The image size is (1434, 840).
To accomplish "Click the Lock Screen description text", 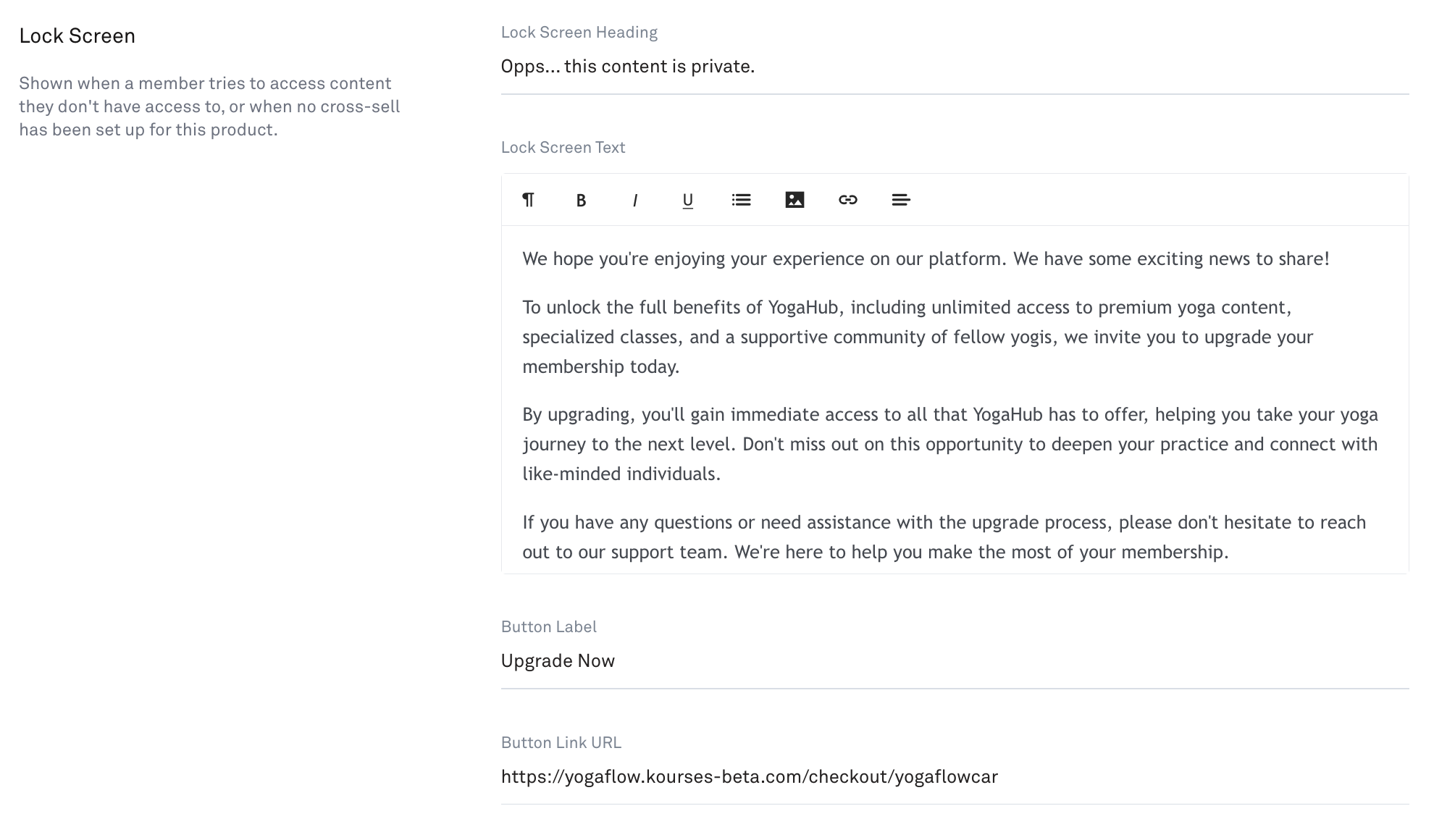I will (210, 106).
